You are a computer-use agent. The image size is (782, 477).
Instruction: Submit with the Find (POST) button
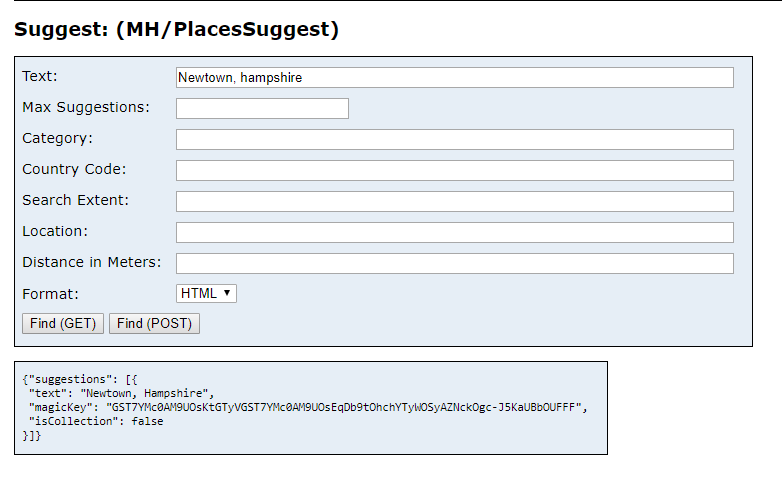154,323
